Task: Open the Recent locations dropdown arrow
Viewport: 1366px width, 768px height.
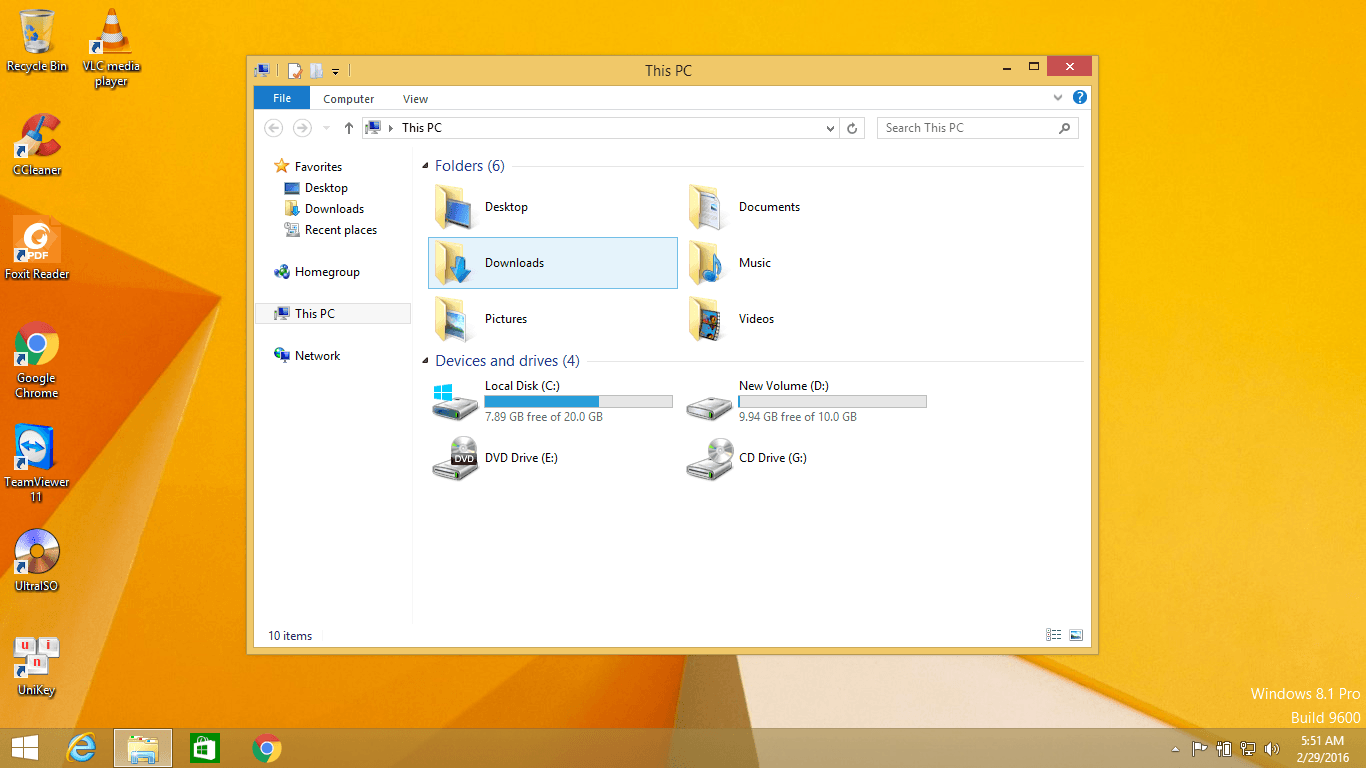Action: 327,128
